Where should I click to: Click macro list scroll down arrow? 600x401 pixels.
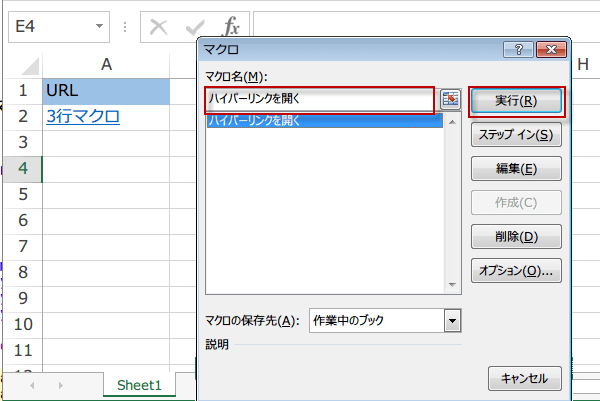click(x=452, y=285)
